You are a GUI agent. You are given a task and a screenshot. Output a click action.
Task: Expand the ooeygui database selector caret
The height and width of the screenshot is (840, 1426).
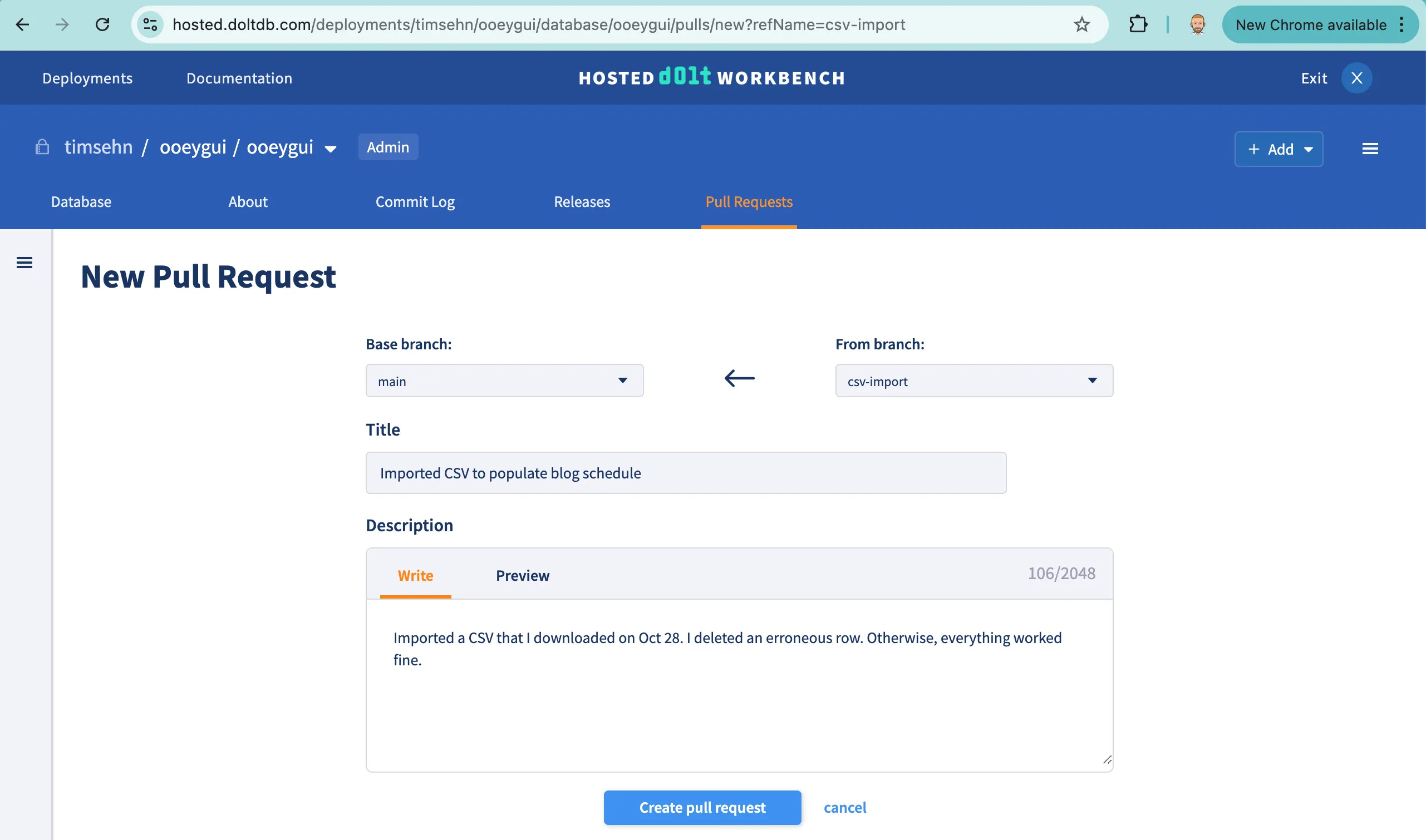click(331, 149)
